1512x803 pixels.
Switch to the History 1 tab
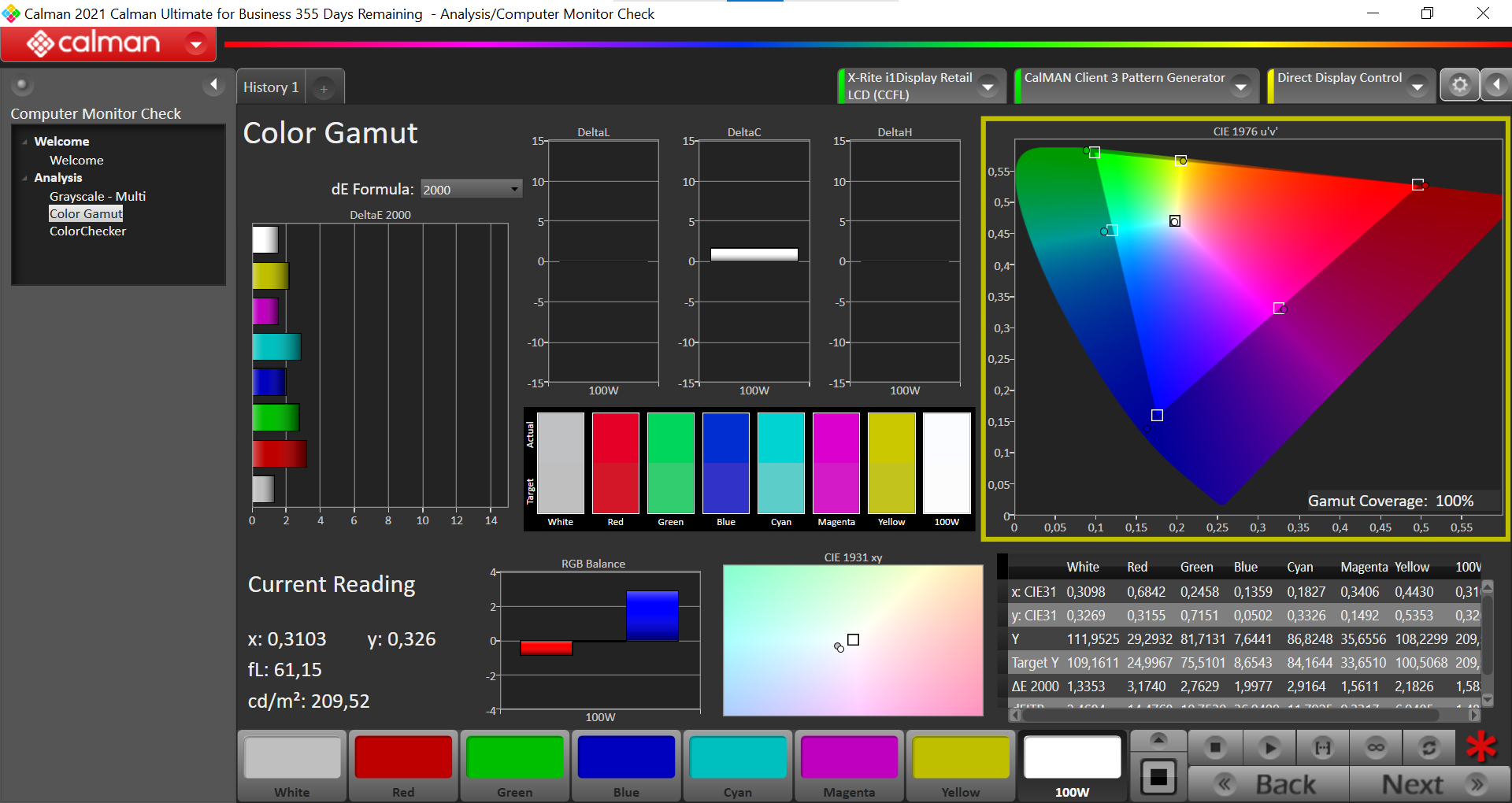tap(271, 87)
